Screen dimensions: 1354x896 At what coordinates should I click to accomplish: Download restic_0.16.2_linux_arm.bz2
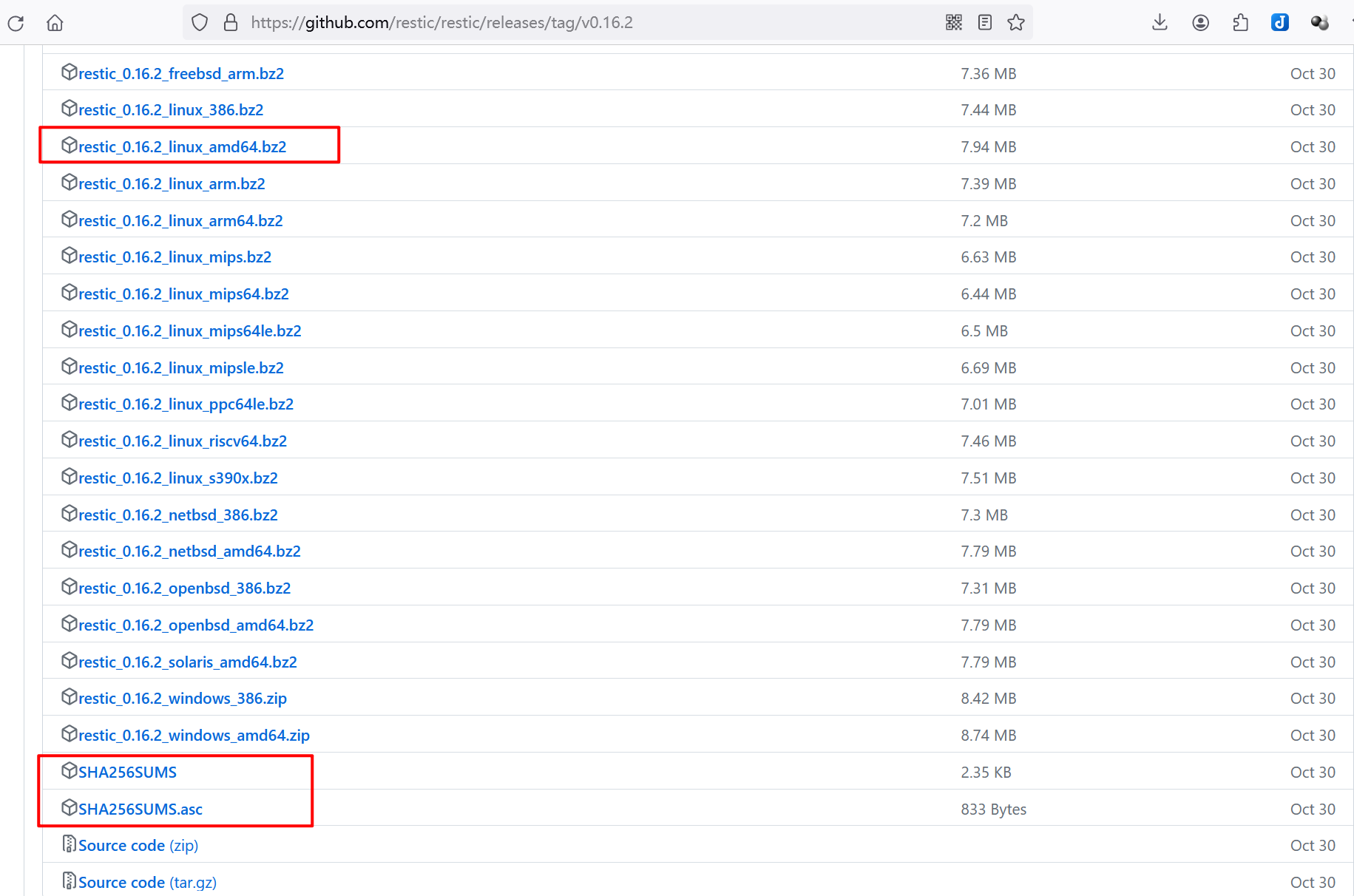point(172,184)
